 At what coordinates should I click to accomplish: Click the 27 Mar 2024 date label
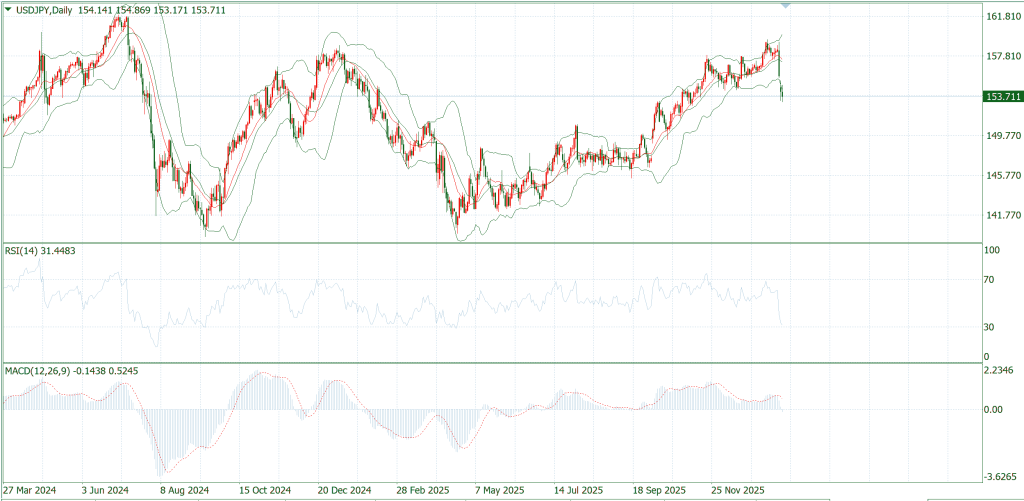click(29, 490)
